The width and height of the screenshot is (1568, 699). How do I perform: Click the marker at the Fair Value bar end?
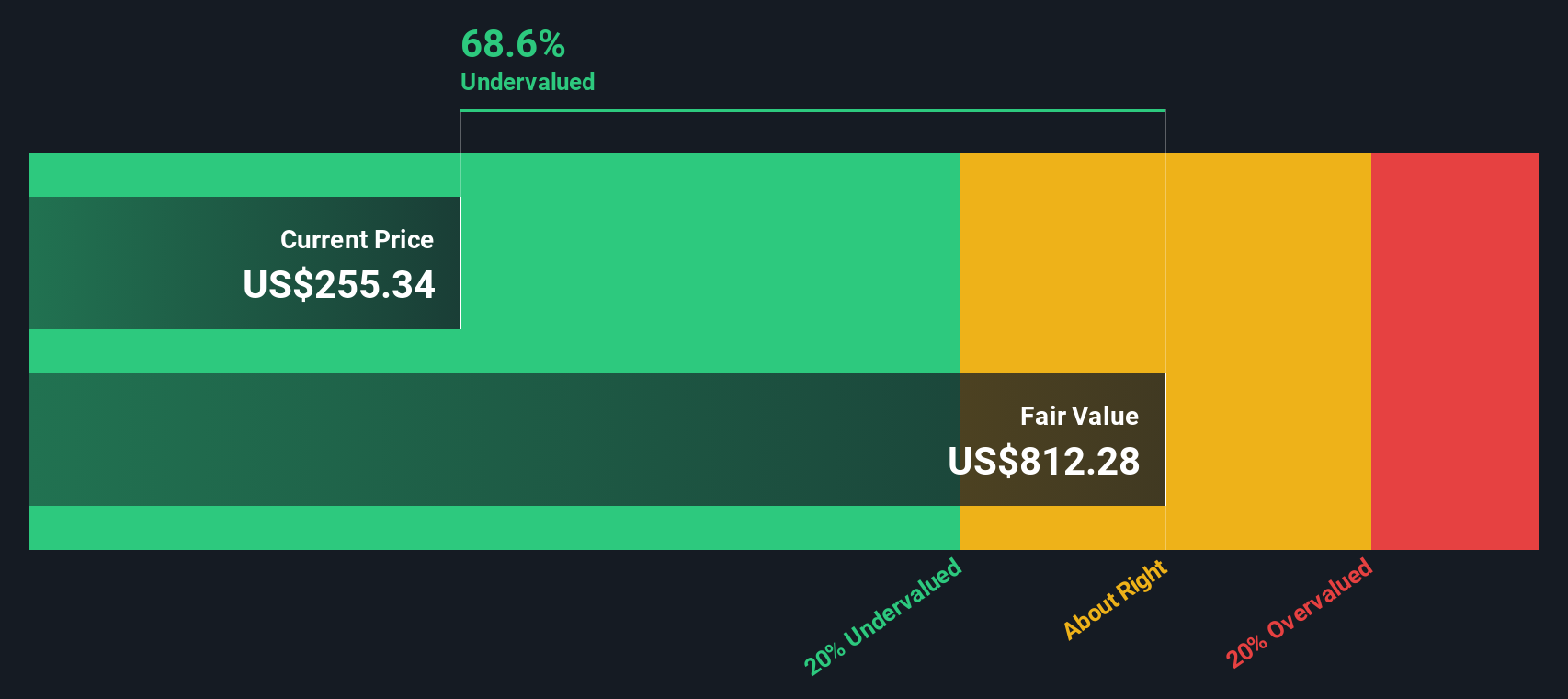[x=1165, y=440]
